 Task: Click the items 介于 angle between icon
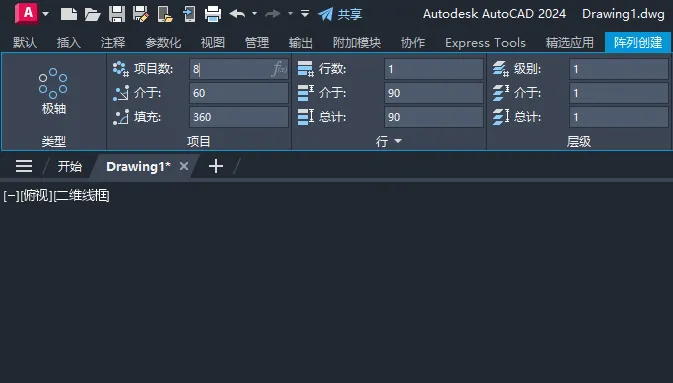[121, 93]
